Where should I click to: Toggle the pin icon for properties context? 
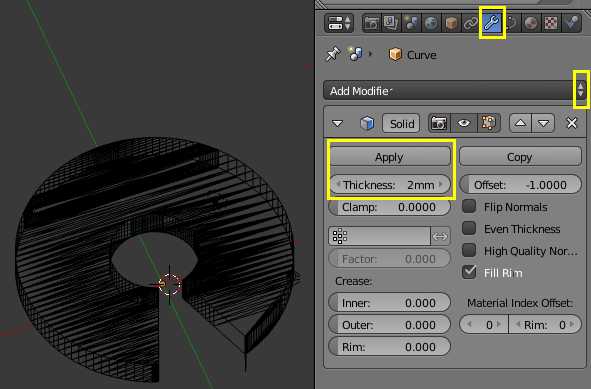pos(333,54)
